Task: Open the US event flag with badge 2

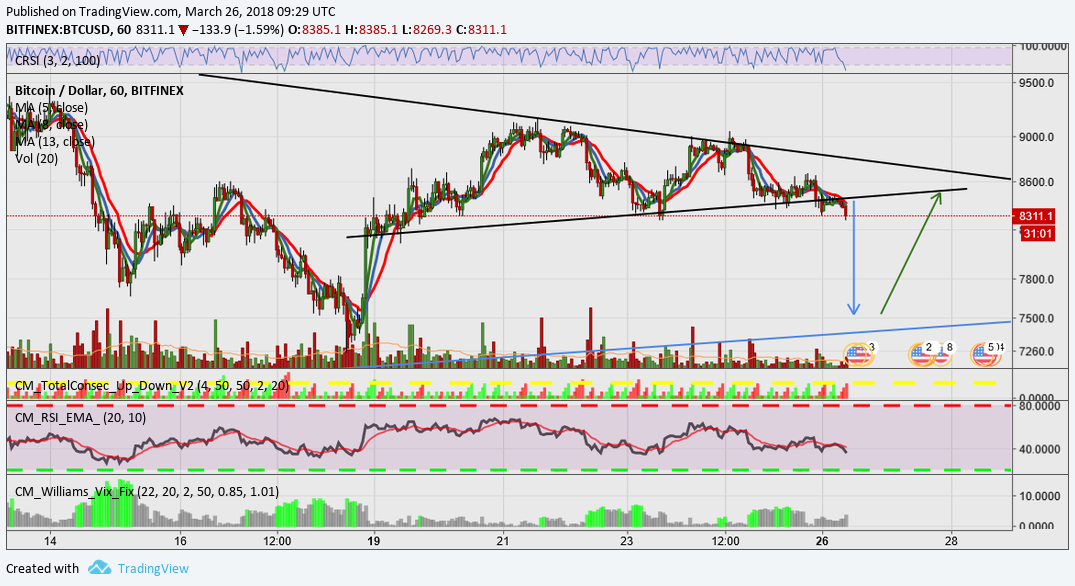Action: (922, 354)
